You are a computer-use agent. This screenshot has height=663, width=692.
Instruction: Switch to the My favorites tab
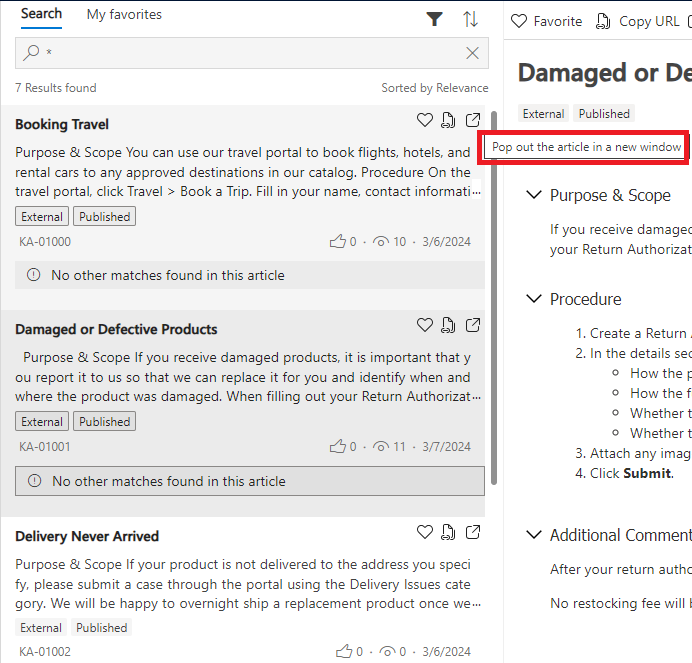pos(124,15)
